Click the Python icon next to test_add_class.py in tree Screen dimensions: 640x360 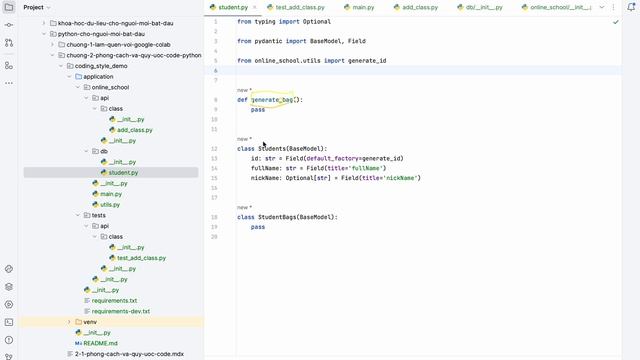point(112,258)
